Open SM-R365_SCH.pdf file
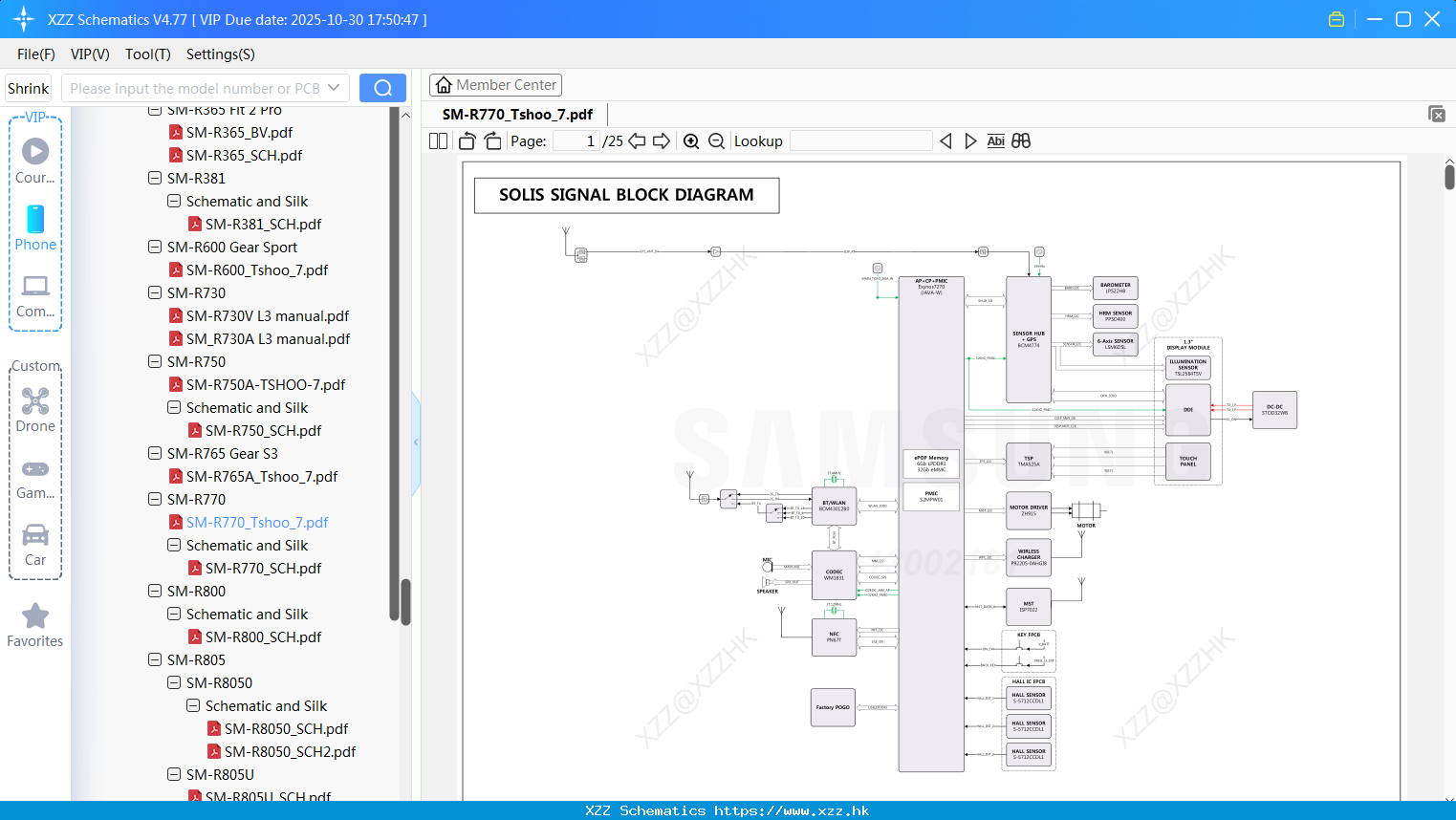Image resolution: width=1456 pixels, height=820 pixels. (244, 156)
